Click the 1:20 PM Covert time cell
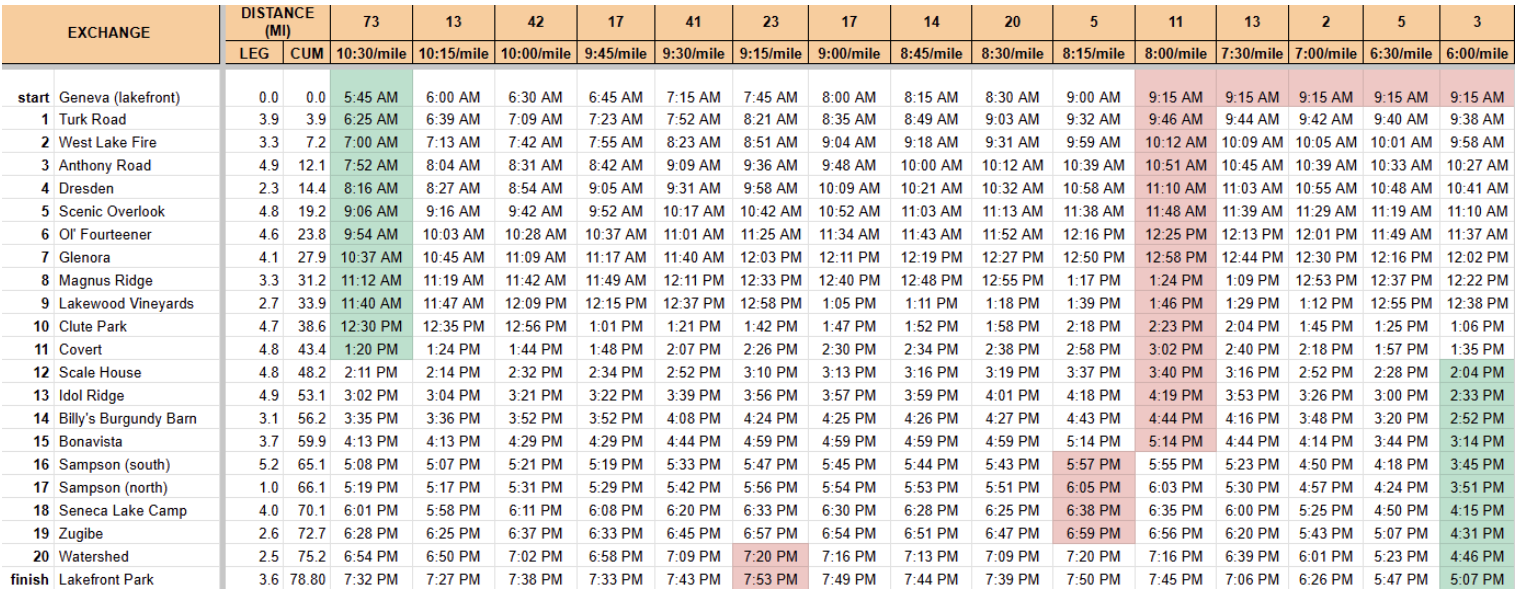Screen dimensions: 1520x594 pos(370,349)
